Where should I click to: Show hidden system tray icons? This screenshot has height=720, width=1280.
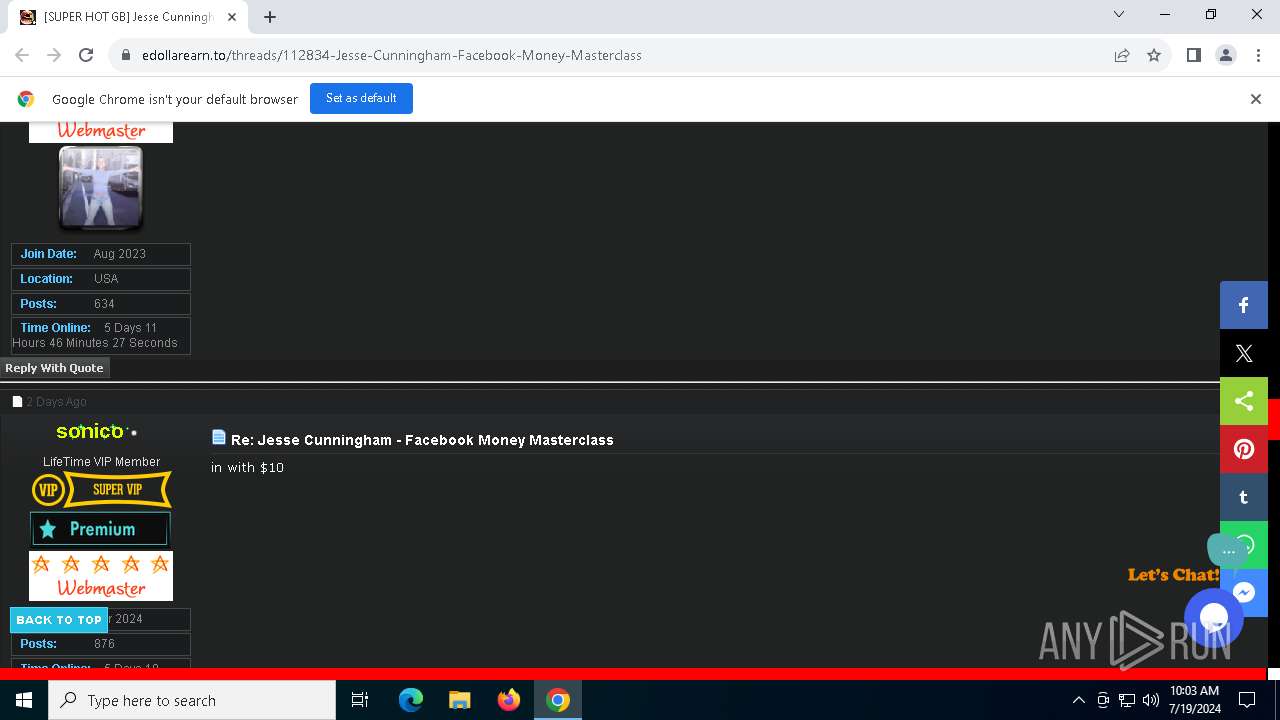(1078, 700)
